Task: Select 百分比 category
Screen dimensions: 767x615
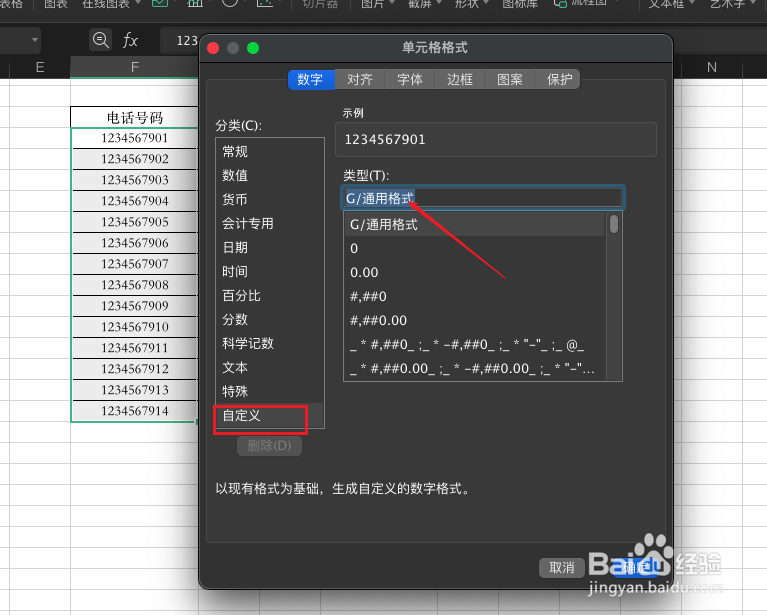Action: (269, 296)
